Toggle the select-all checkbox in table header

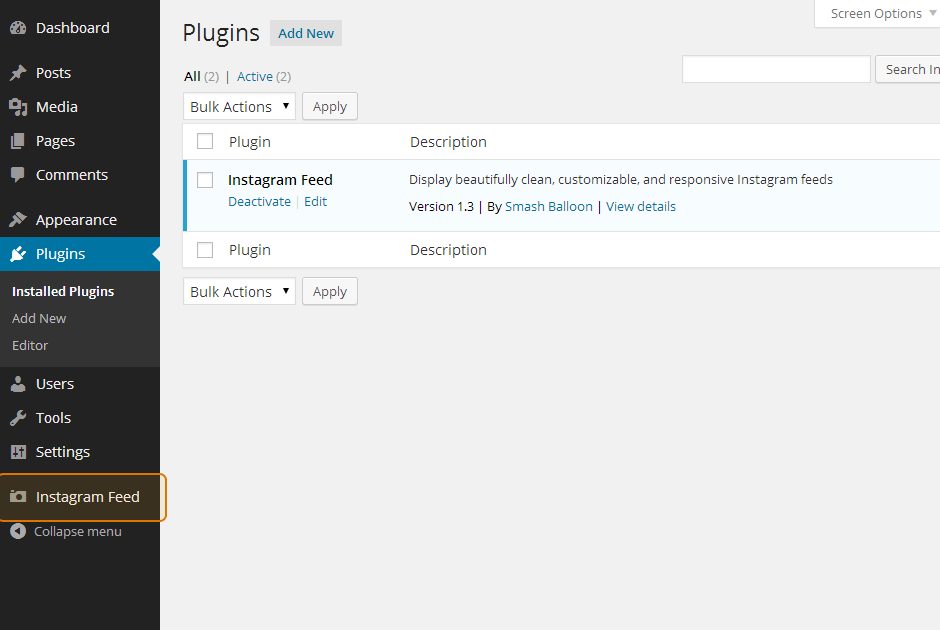click(205, 141)
